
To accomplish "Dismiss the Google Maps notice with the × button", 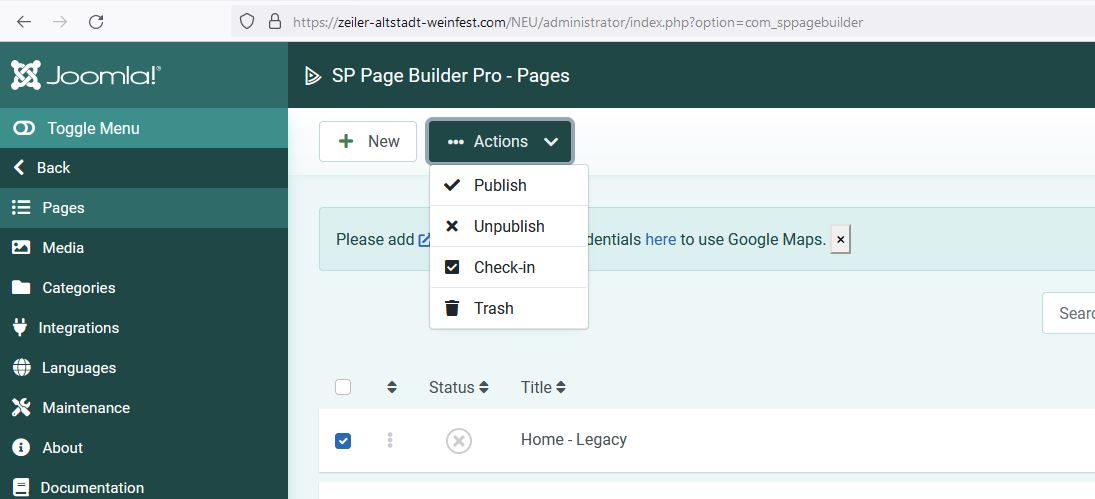I will (840, 240).
